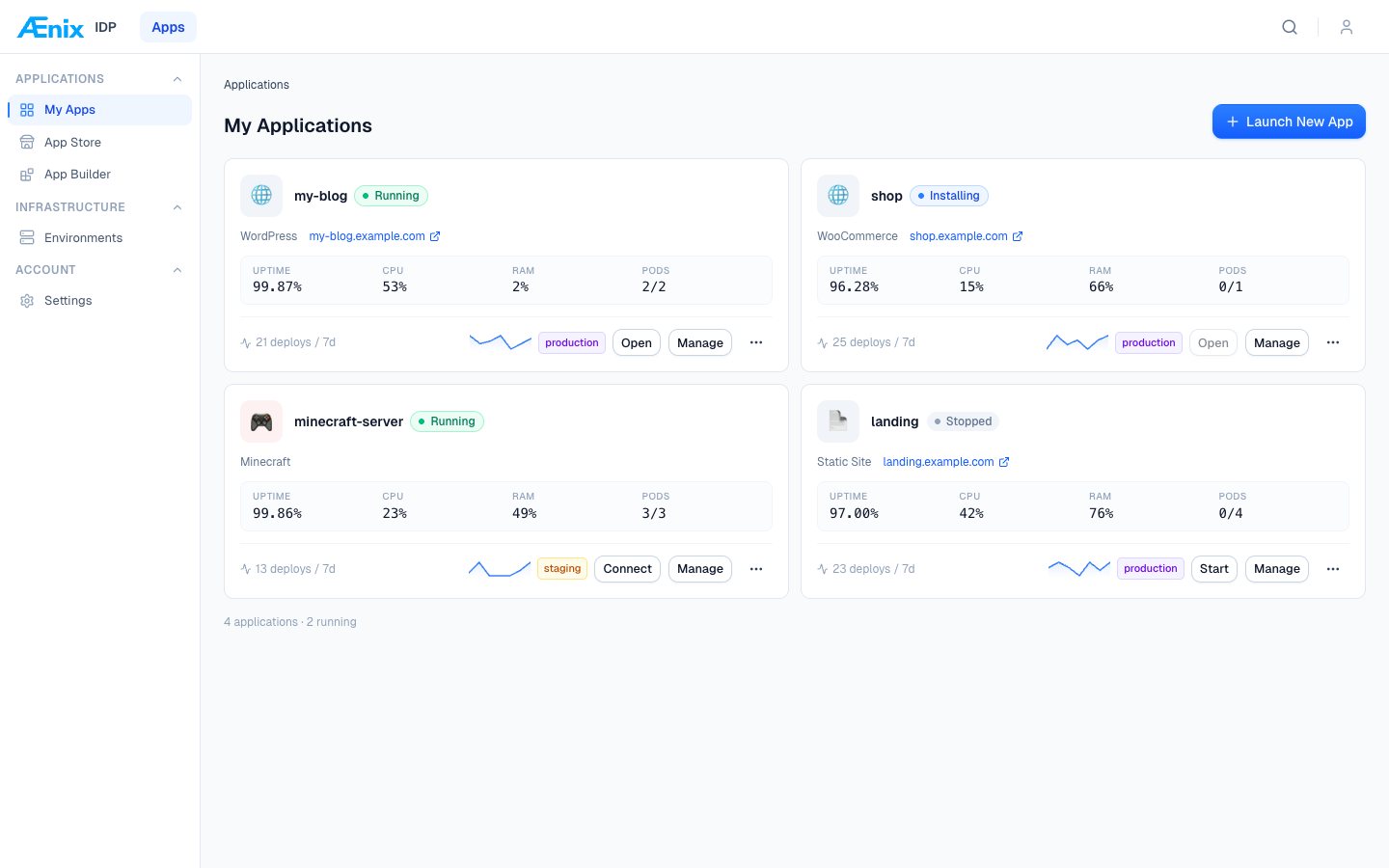The width and height of the screenshot is (1389, 868).
Task: Click Launch New App button
Action: pyautogui.click(x=1289, y=122)
